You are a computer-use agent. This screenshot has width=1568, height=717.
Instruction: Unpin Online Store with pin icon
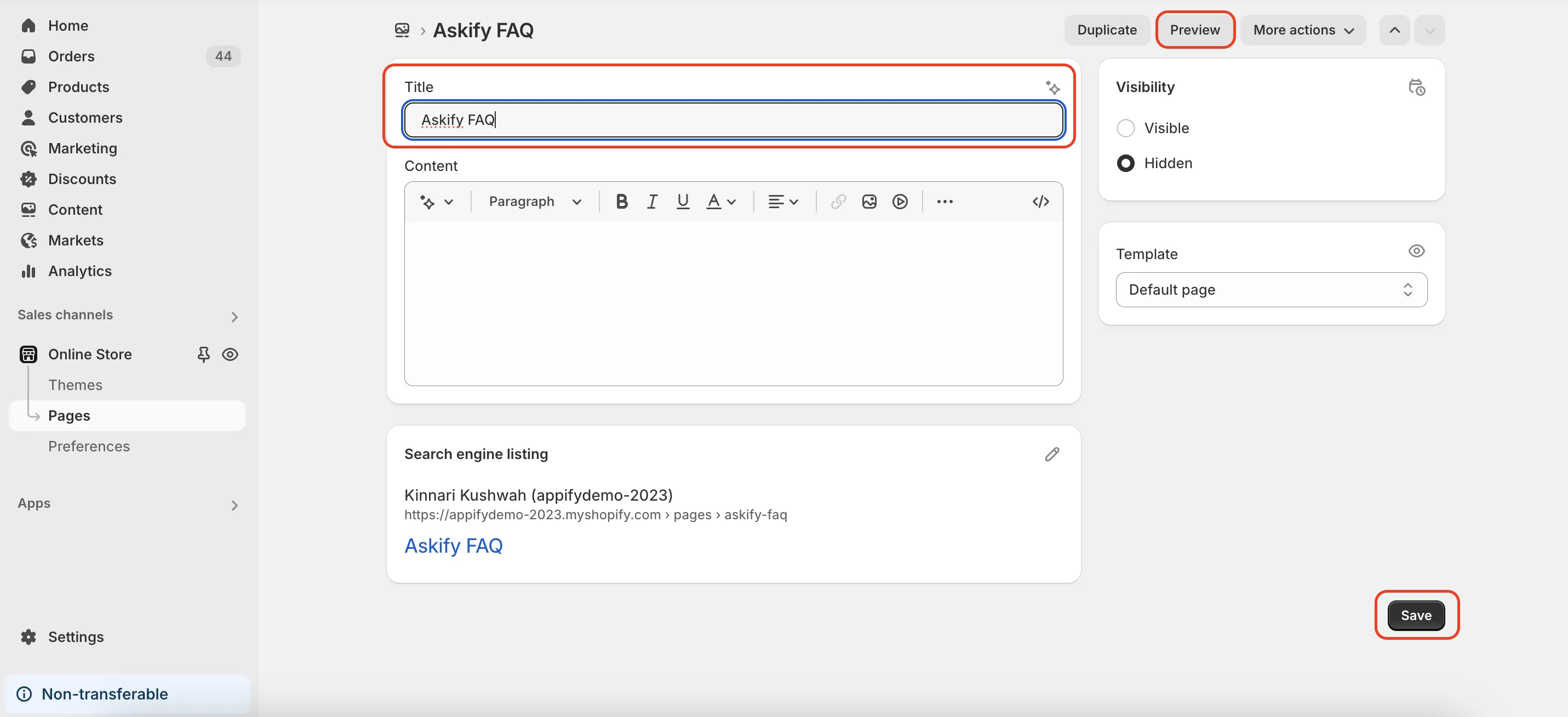pos(203,354)
